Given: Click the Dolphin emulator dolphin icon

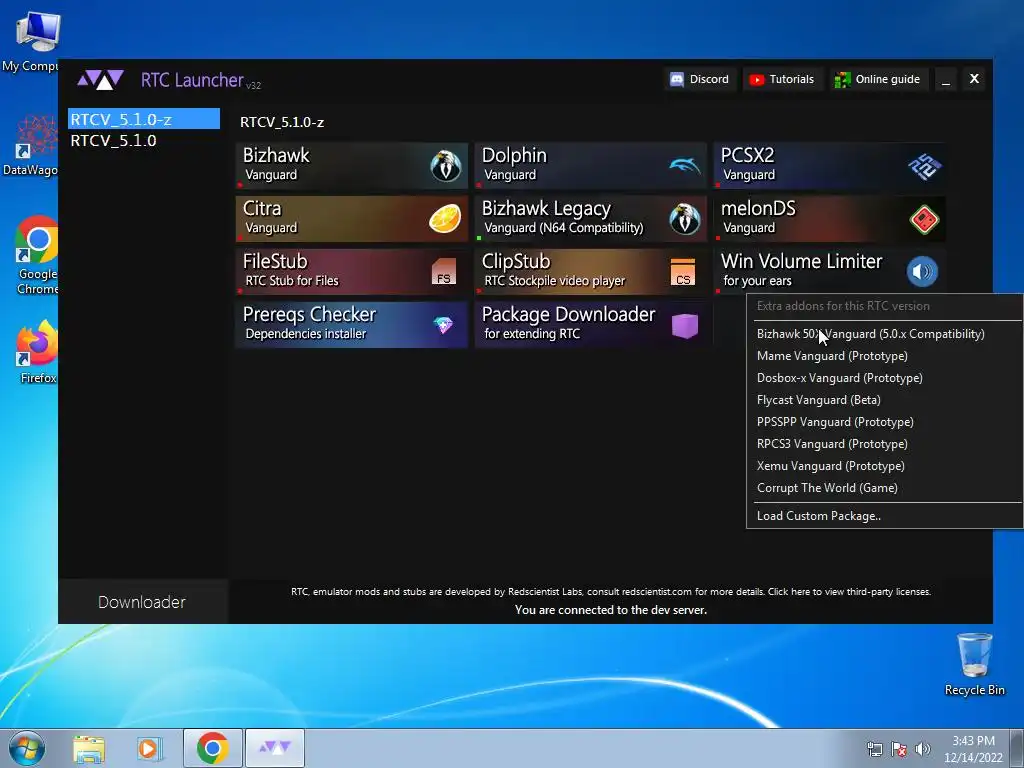Looking at the screenshot, I should pyautogui.click(x=684, y=166).
